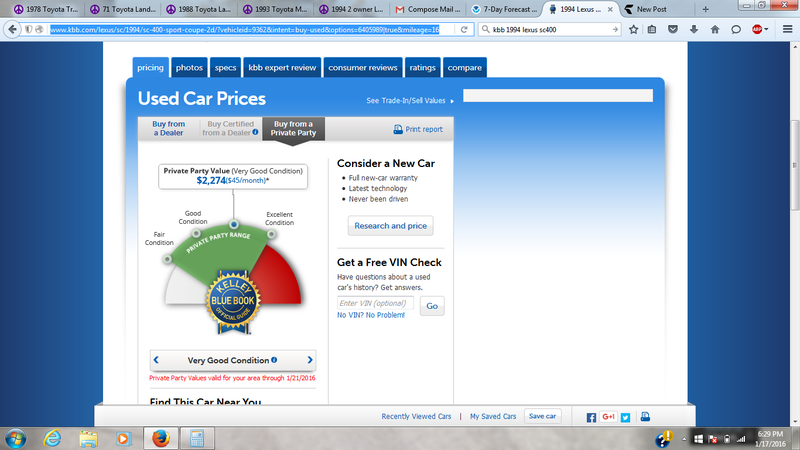Image resolution: width=800 pixels, height=450 pixels.
Task: Select Buy from a Private Party
Action: pos(293,128)
